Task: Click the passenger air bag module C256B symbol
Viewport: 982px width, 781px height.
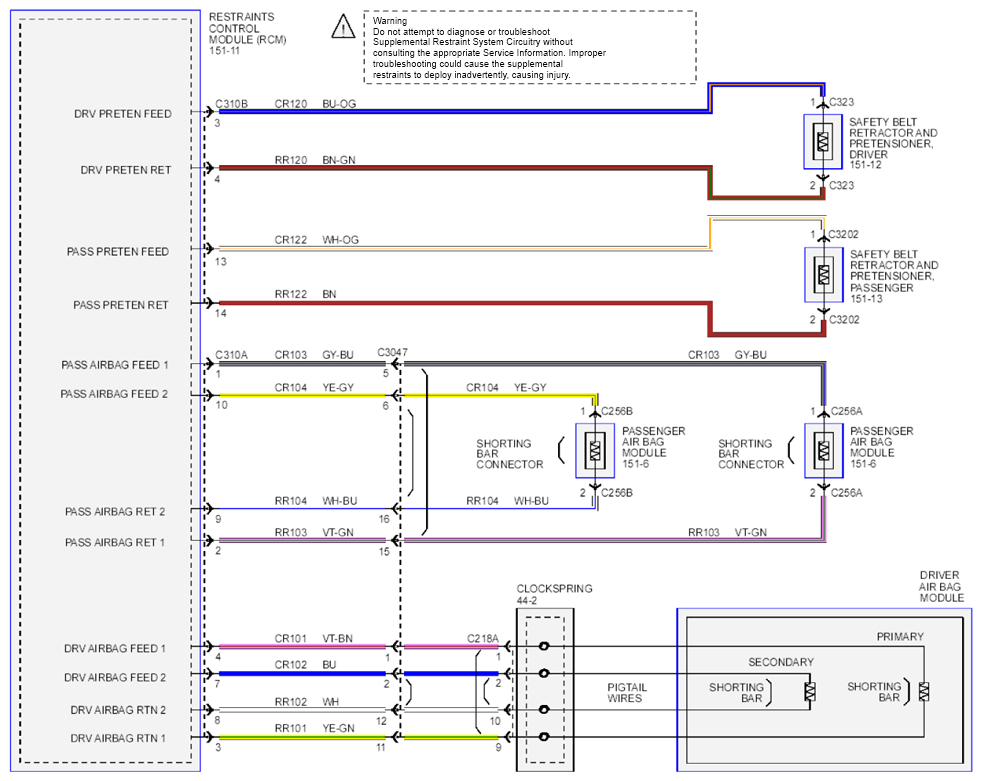Action: click(595, 450)
